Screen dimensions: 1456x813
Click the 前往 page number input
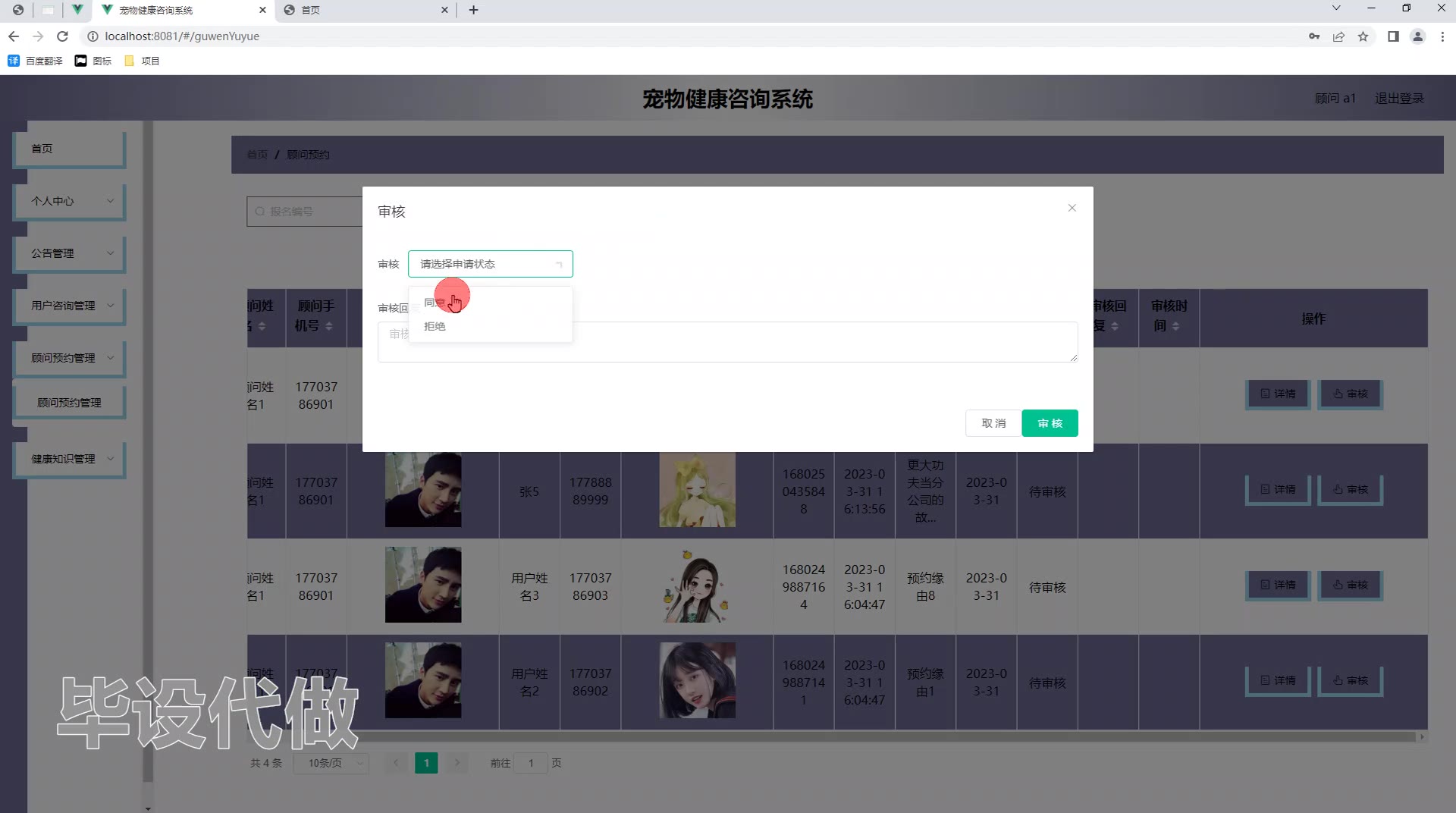point(531,763)
